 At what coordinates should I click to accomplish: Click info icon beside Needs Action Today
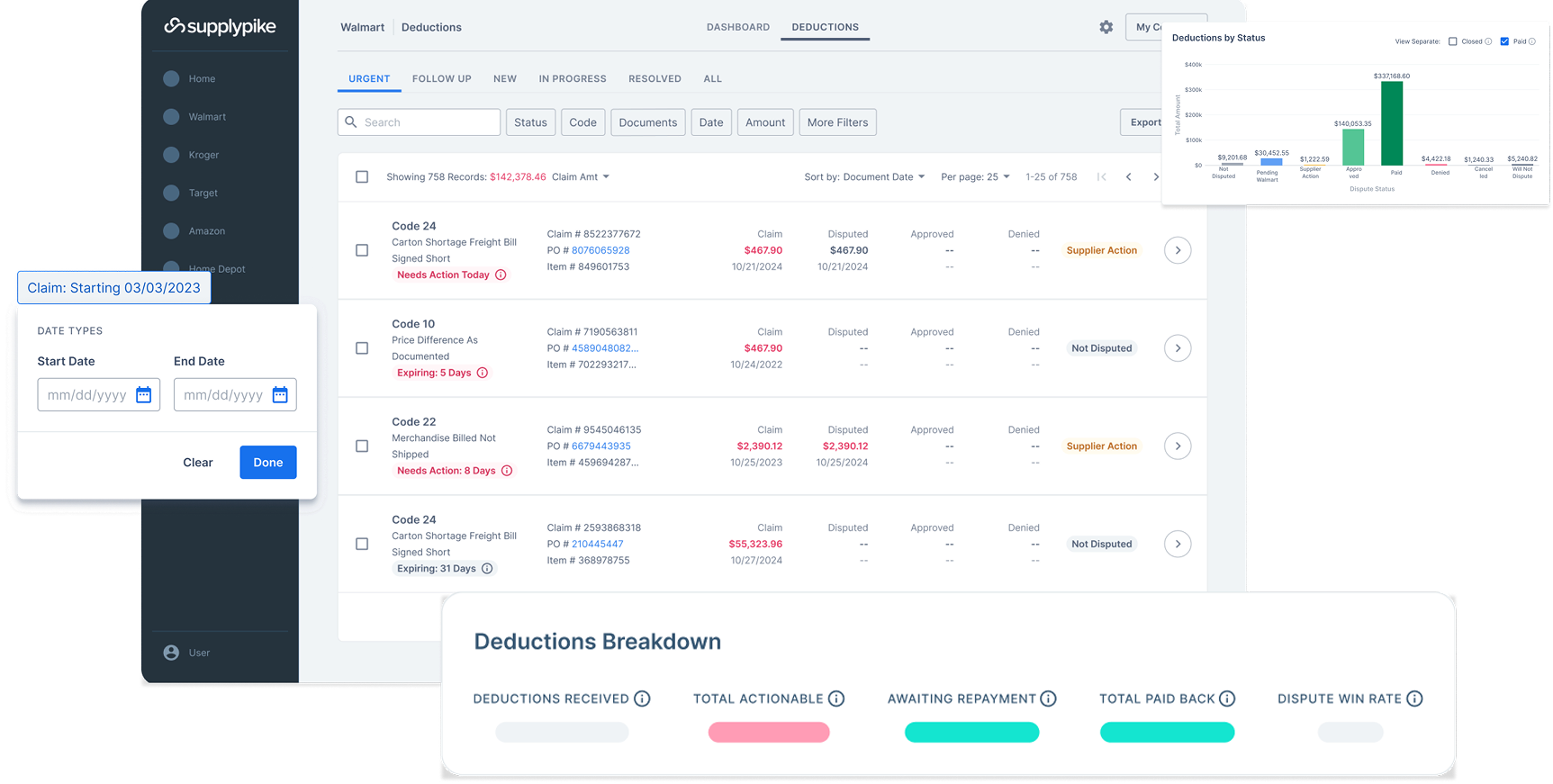[501, 275]
